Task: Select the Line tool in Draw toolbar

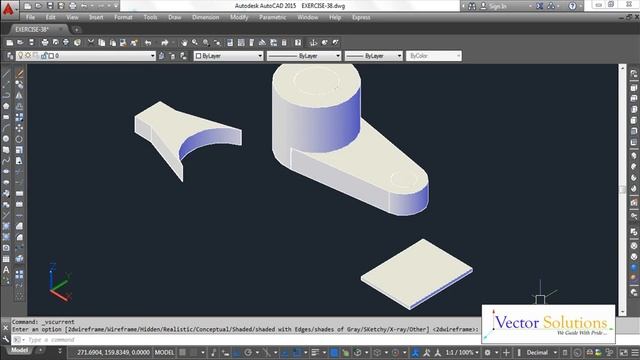Action: point(6,73)
